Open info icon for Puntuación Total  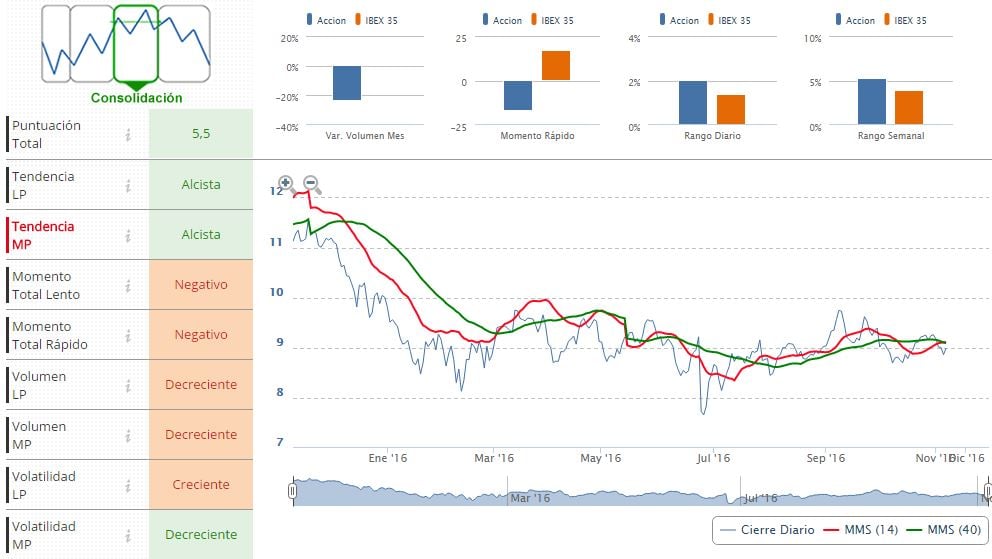click(x=128, y=135)
